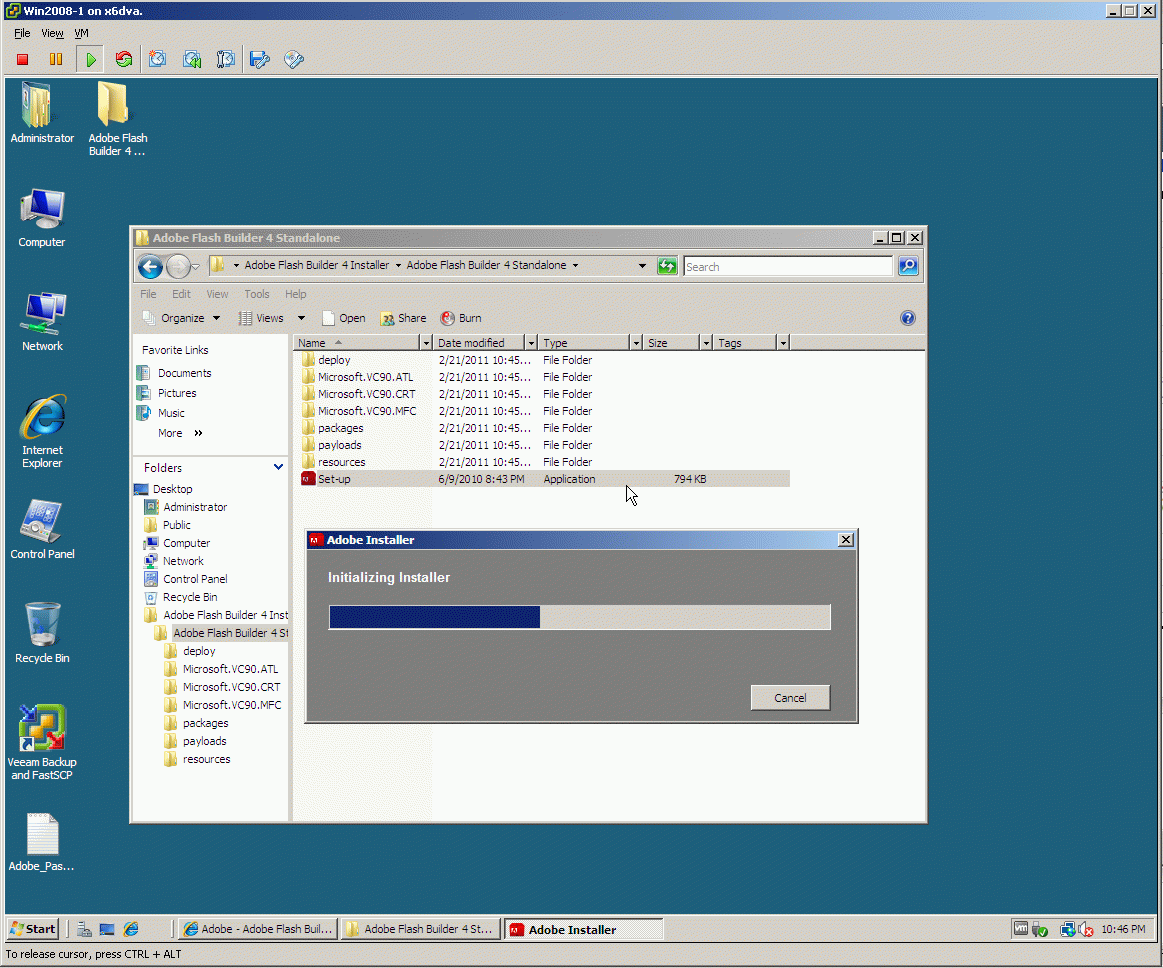Open the recent pages dropdown beside Forward

point(196,266)
